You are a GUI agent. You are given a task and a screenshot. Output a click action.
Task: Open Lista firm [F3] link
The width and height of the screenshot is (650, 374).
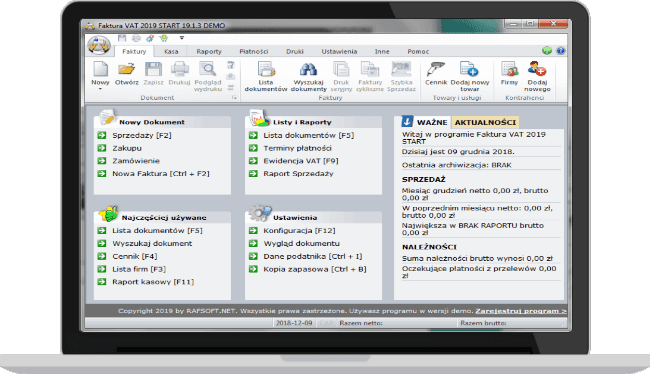[139, 269]
